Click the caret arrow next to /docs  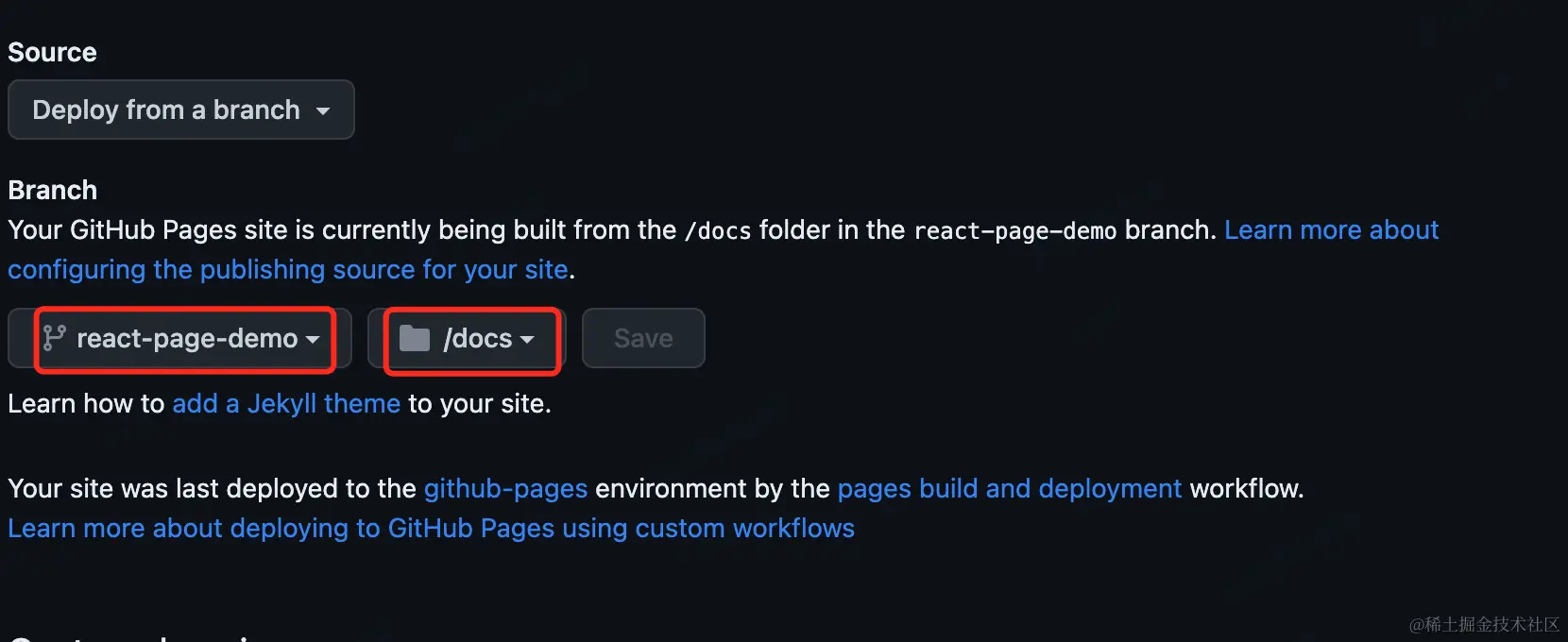point(527,340)
